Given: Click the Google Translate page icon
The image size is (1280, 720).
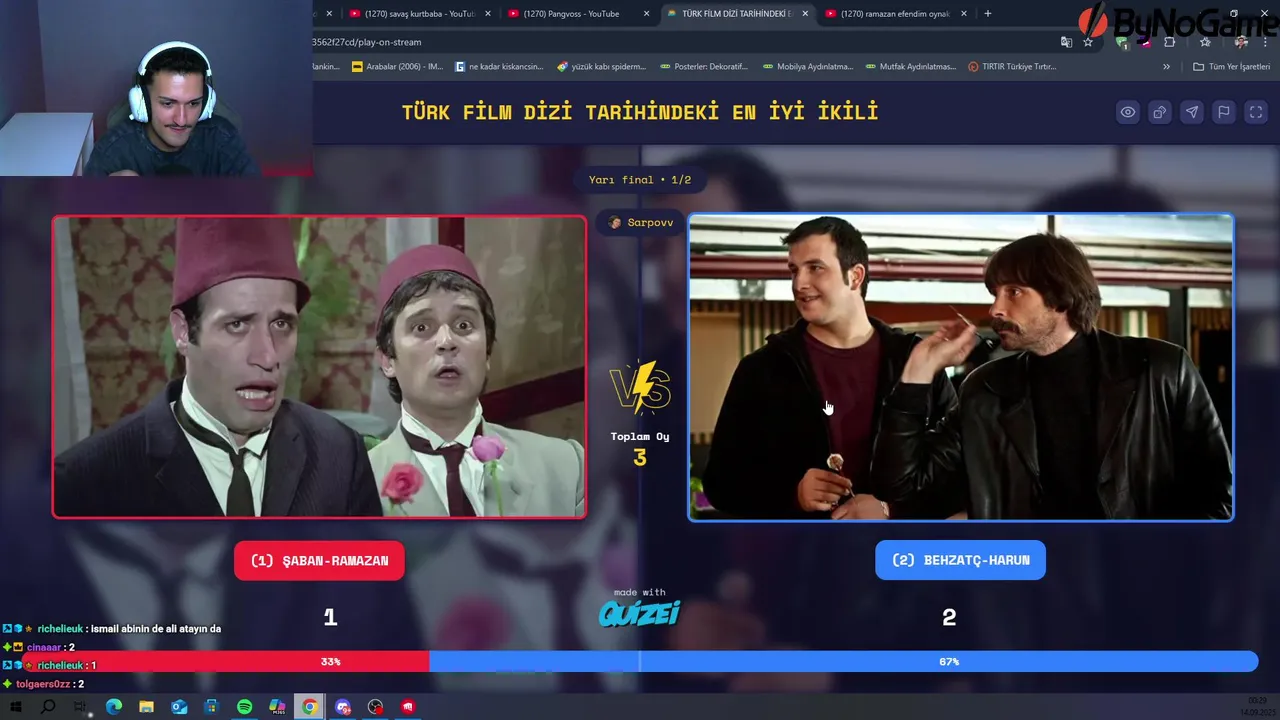Looking at the screenshot, I should tap(1066, 42).
